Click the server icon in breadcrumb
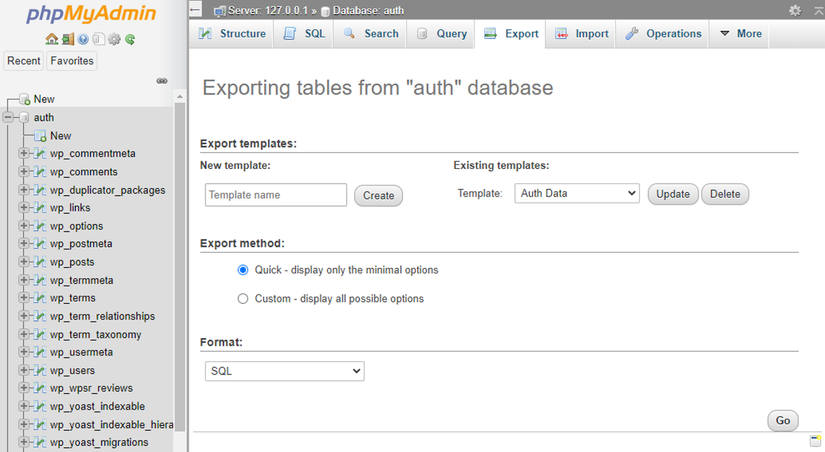 (x=220, y=11)
